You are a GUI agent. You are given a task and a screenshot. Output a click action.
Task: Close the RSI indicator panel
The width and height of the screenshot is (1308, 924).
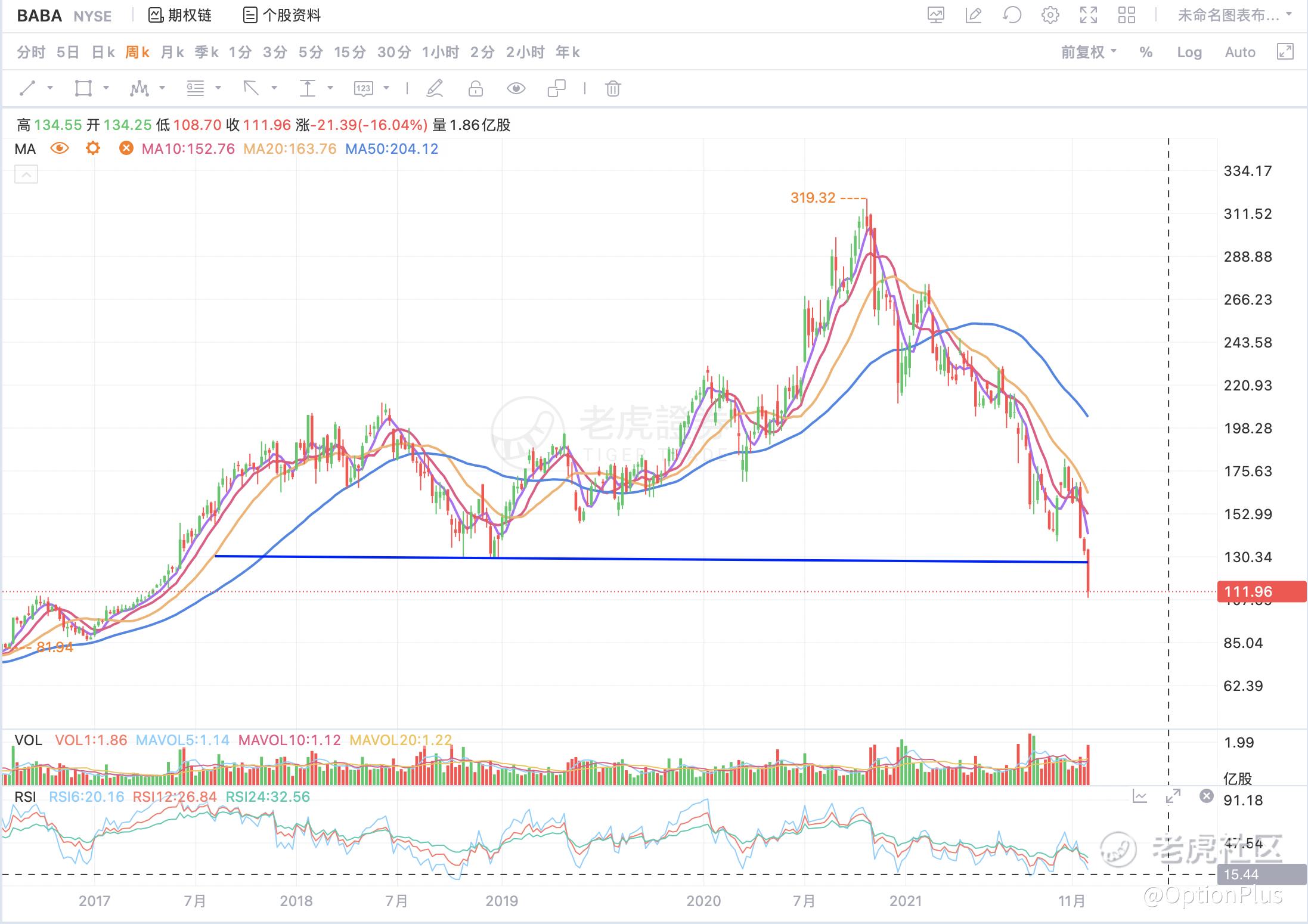tap(1206, 796)
